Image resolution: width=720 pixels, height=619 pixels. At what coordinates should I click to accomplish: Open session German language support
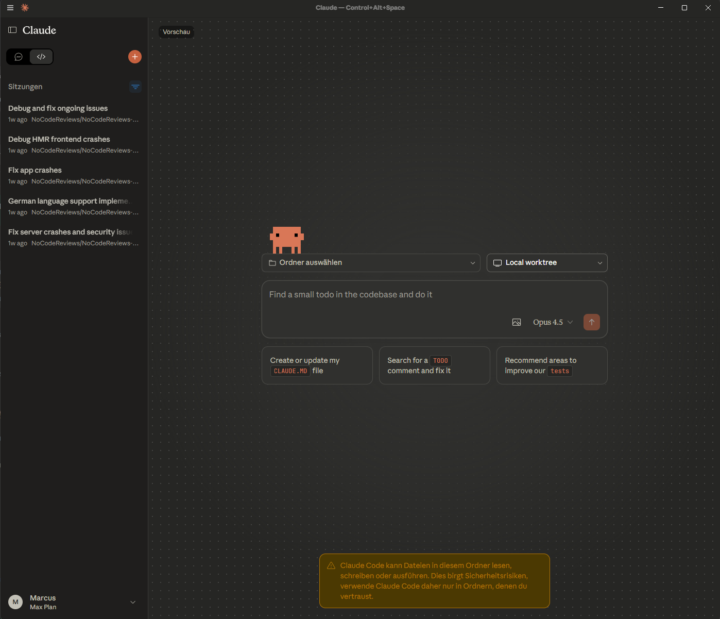tap(73, 206)
